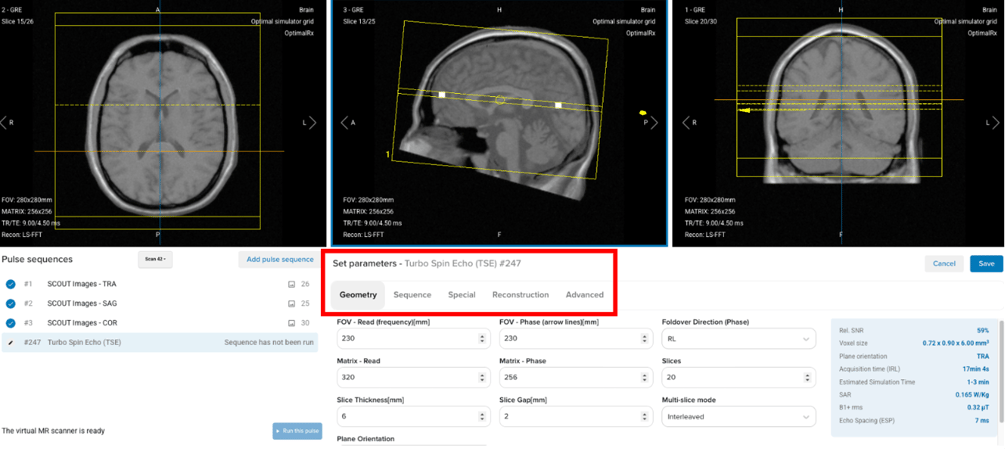Open the Scan All dropdown

tap(154, 259)
